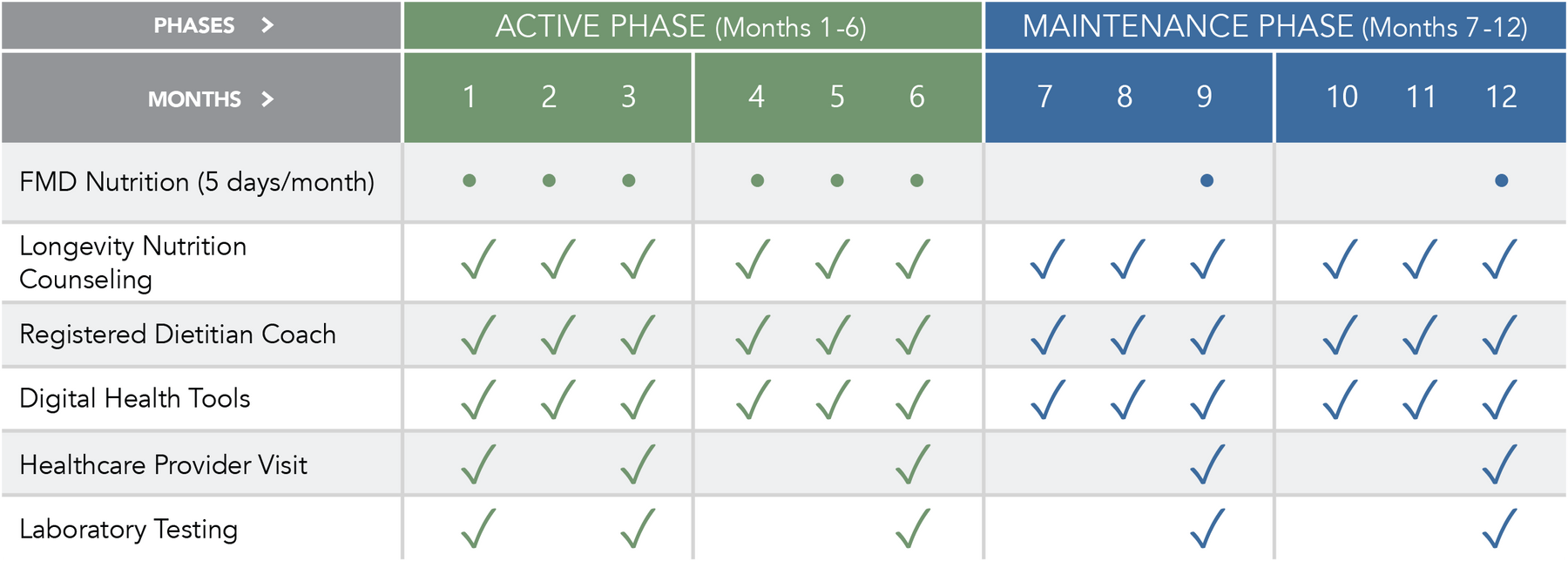1568x561 pixels.
Task: Click Laboratory Testing checkmark for month 12
Action: [1499, 529]
